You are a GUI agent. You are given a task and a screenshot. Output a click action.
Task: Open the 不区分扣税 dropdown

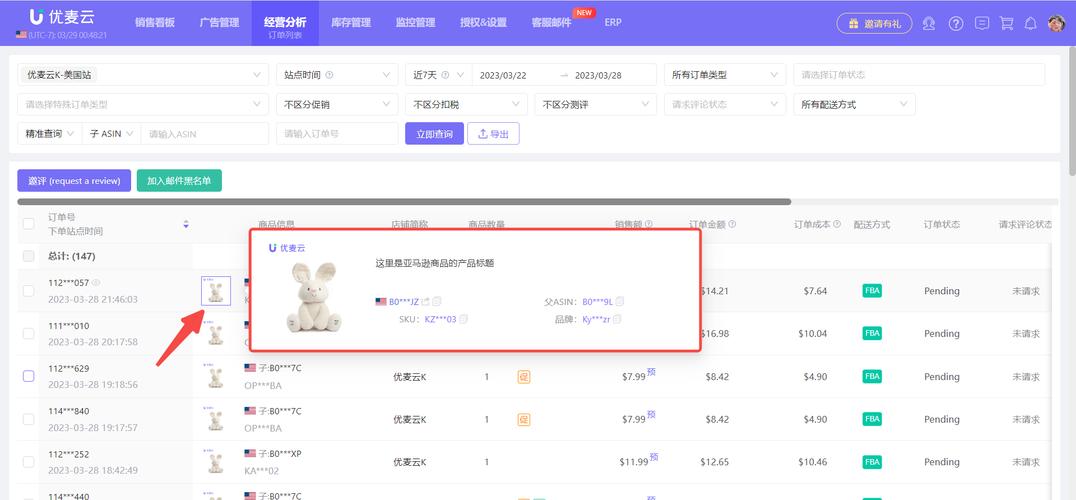466,104
